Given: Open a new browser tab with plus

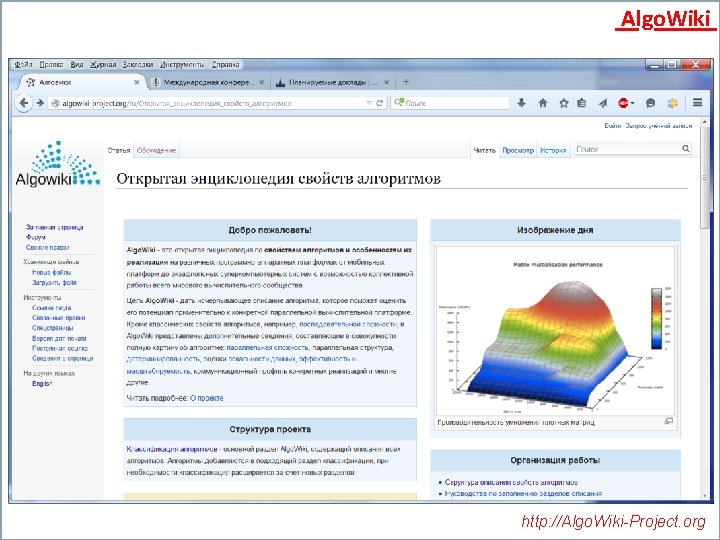Looking at the screenshot, I should (406, 82).
